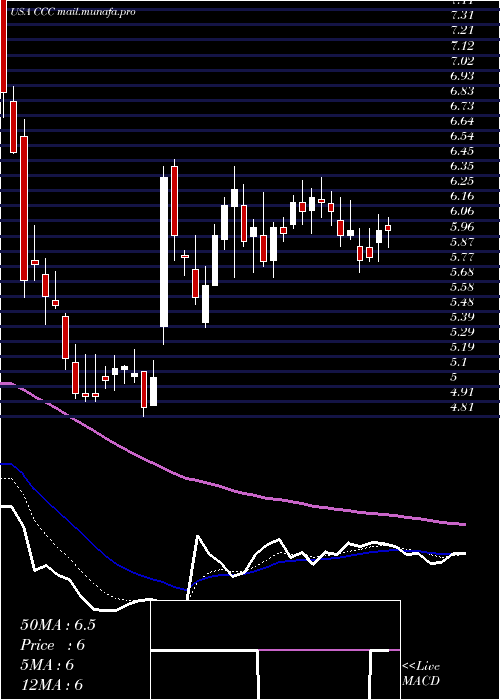Click the 6.06 price axis label
The width and height of the screenshot is (500, 700).
[462, 211]
